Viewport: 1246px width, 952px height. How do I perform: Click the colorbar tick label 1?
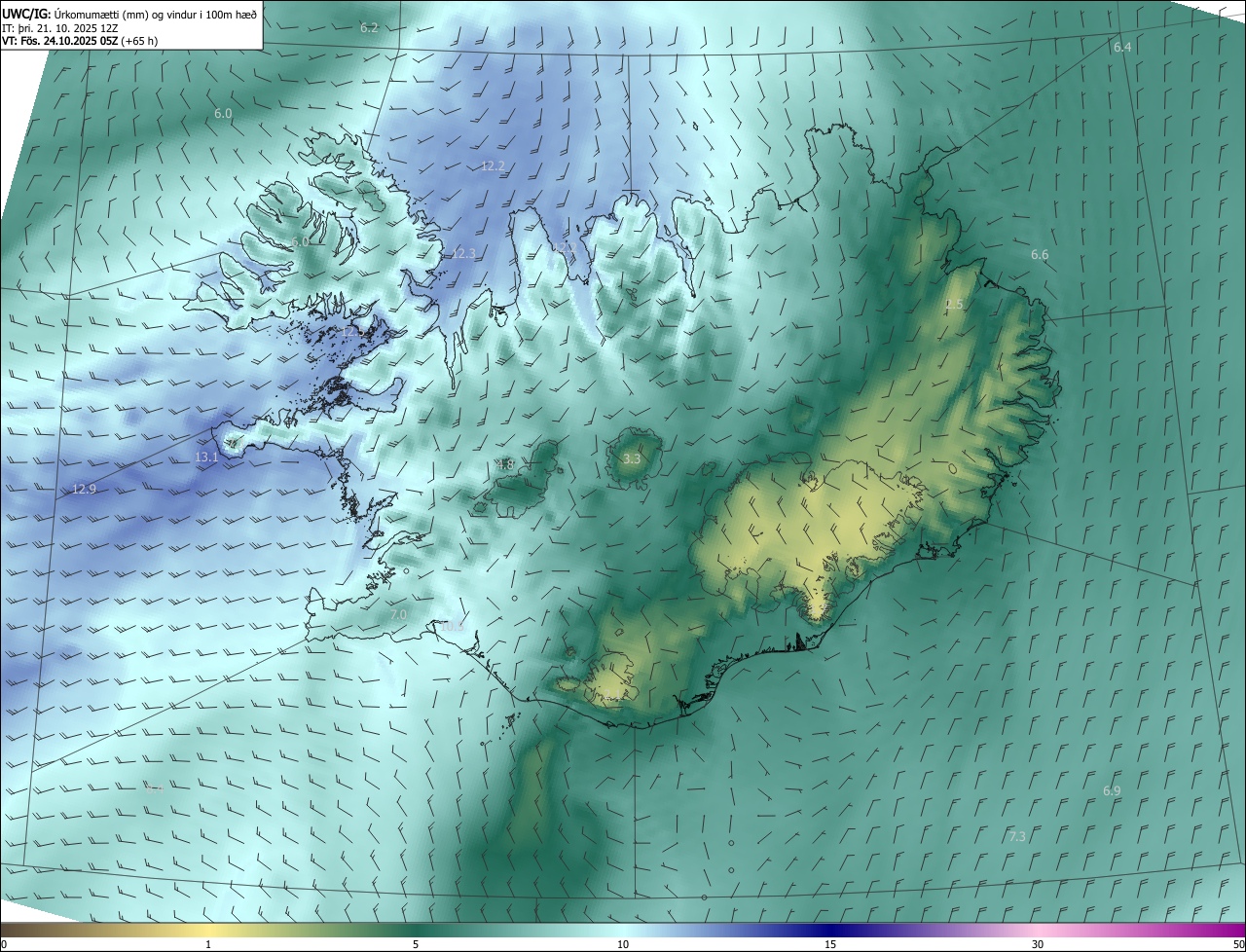click(208, 944)
